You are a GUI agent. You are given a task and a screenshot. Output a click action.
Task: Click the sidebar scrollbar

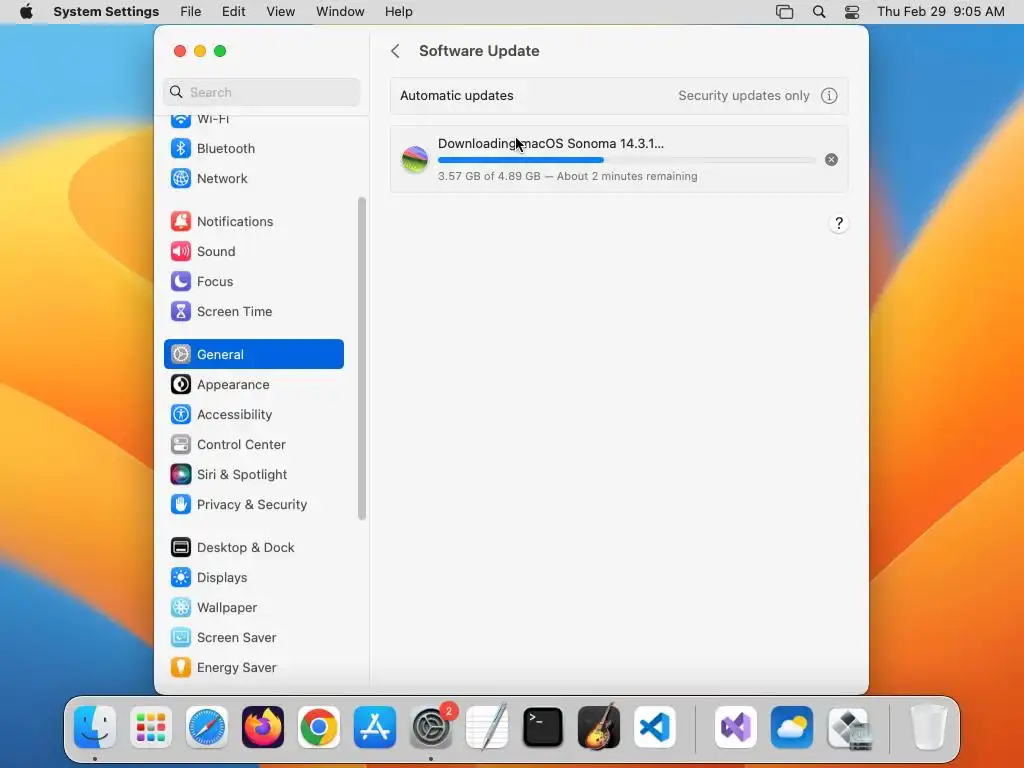pos(362,359)
